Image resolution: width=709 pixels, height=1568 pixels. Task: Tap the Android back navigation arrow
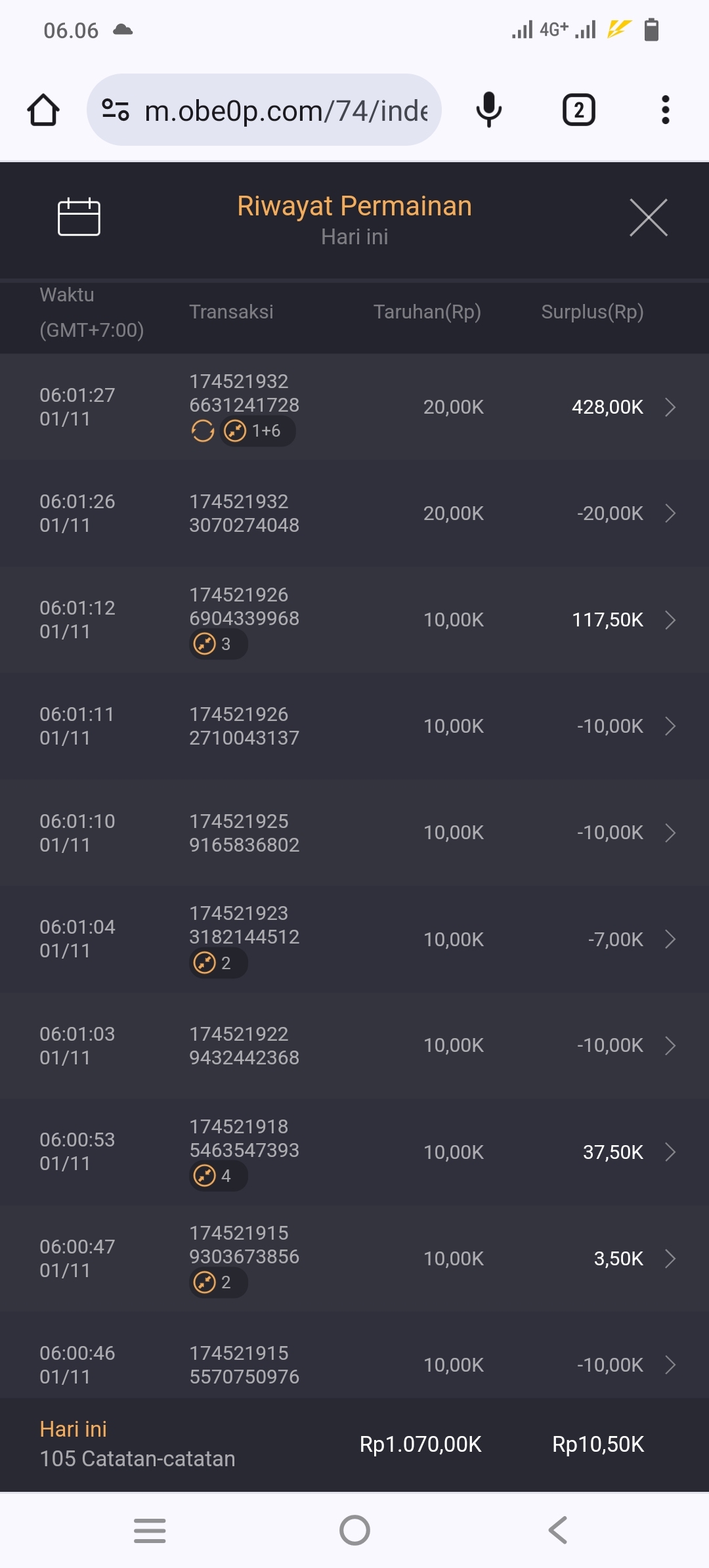pyautogui.click(x=558, y=1531)
